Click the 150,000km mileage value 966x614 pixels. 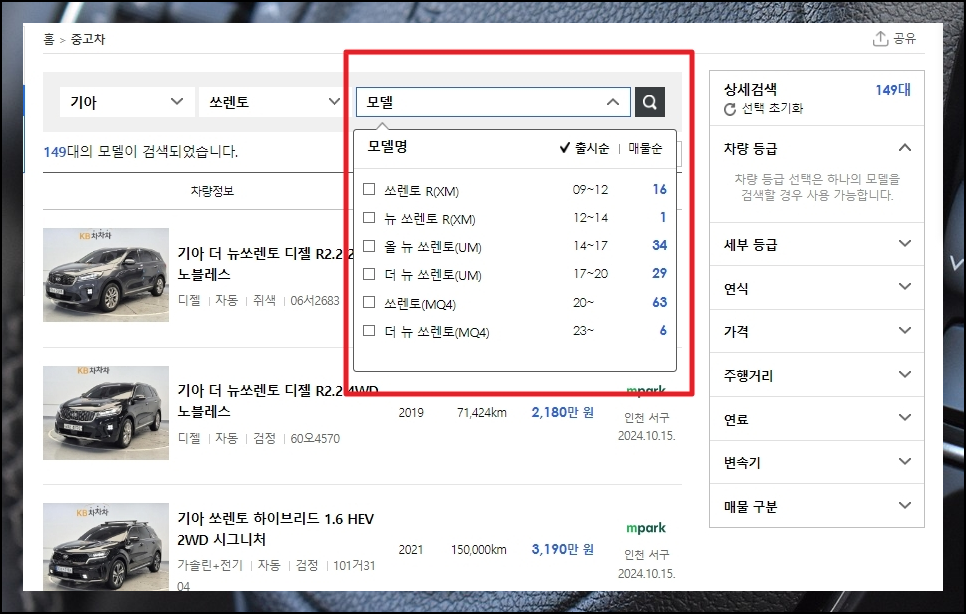(479, 549)
